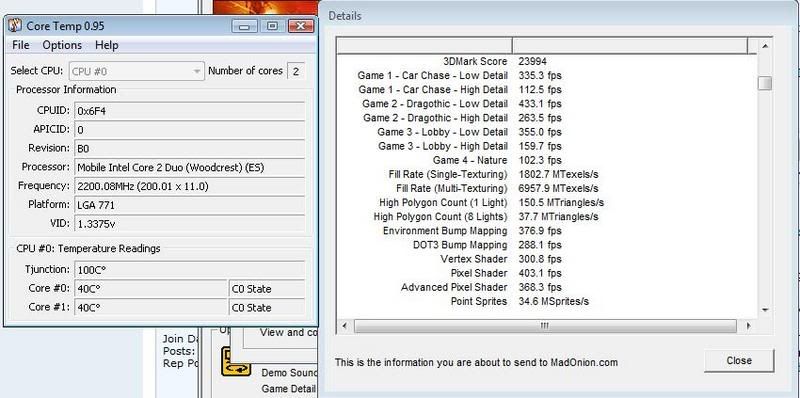Click the second column header in Details list
Screen dimensions: 800x398
pos(630,45)
